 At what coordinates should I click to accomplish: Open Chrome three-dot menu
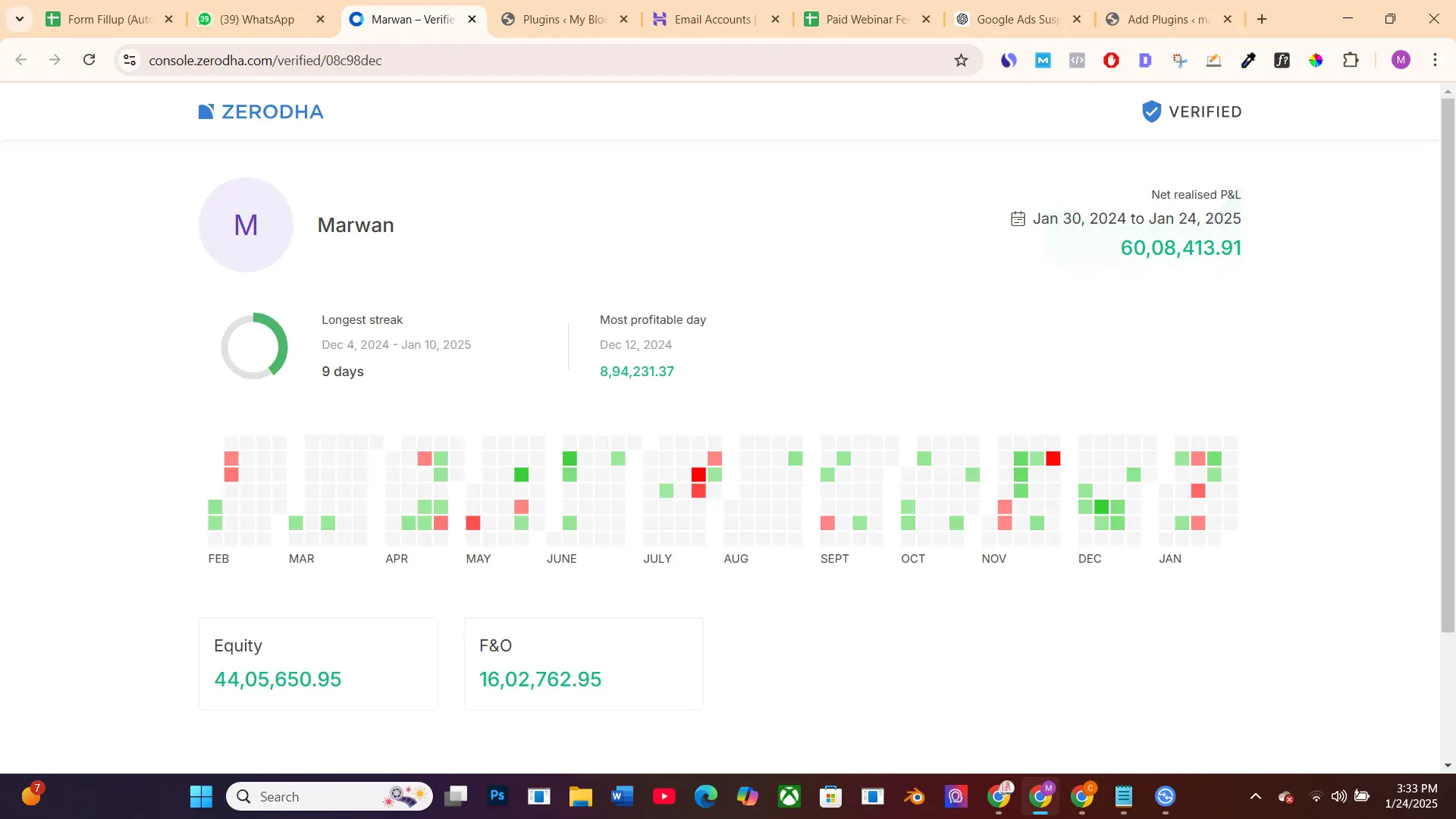point(1435,61)
